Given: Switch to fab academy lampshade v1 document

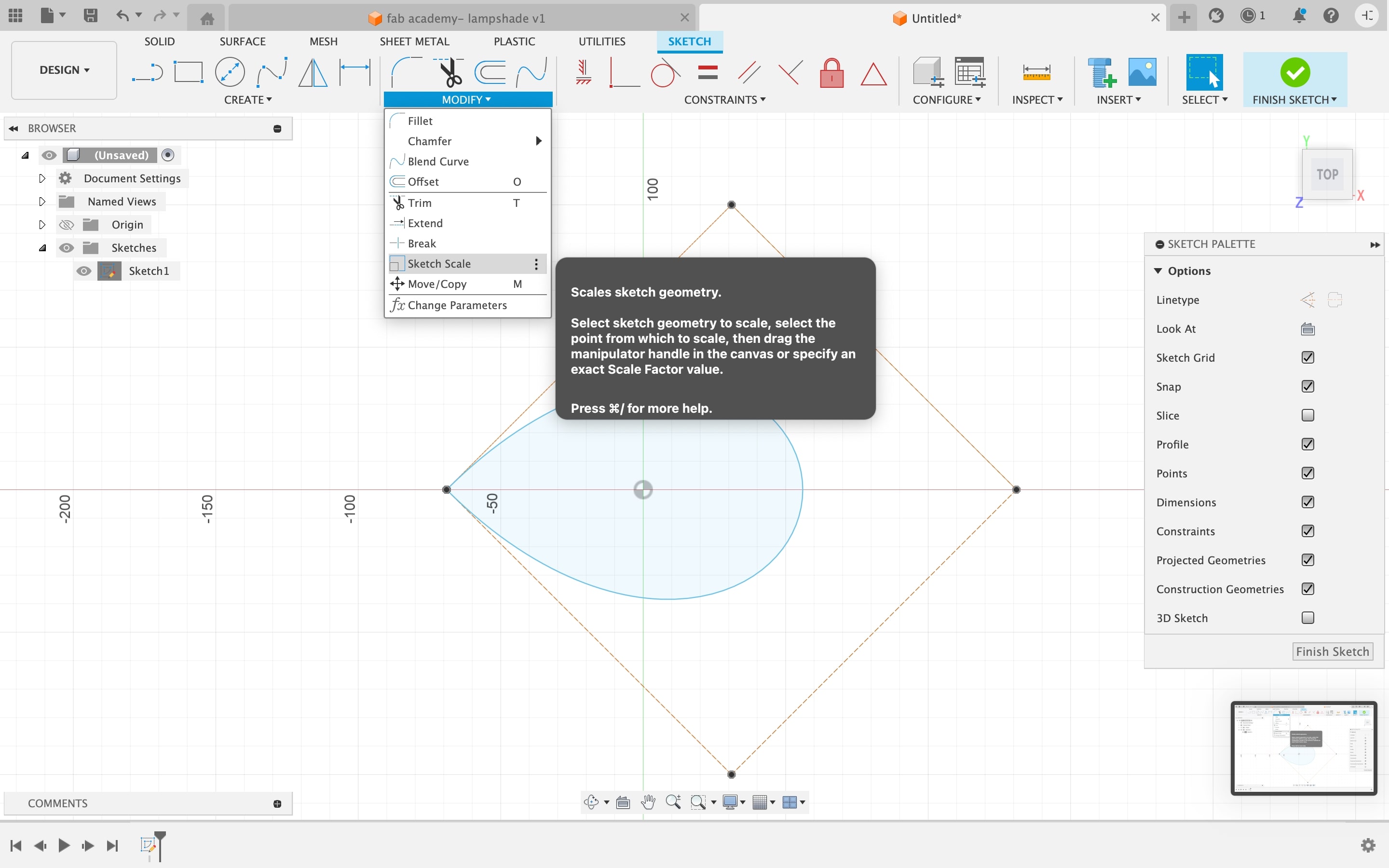Looking at the screenshot, I should [462, 18].
